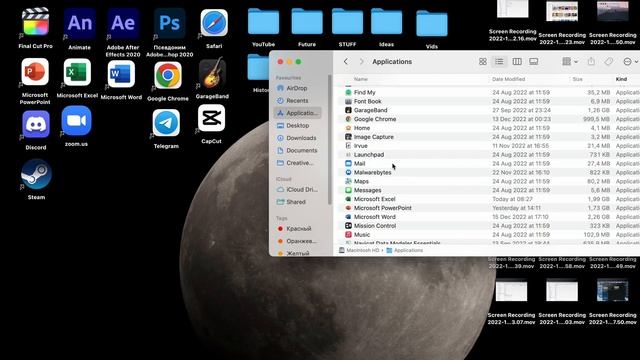Select Steam desktop icon
The height and width of the screenshot is (360, 640).
tap(36, 174)
